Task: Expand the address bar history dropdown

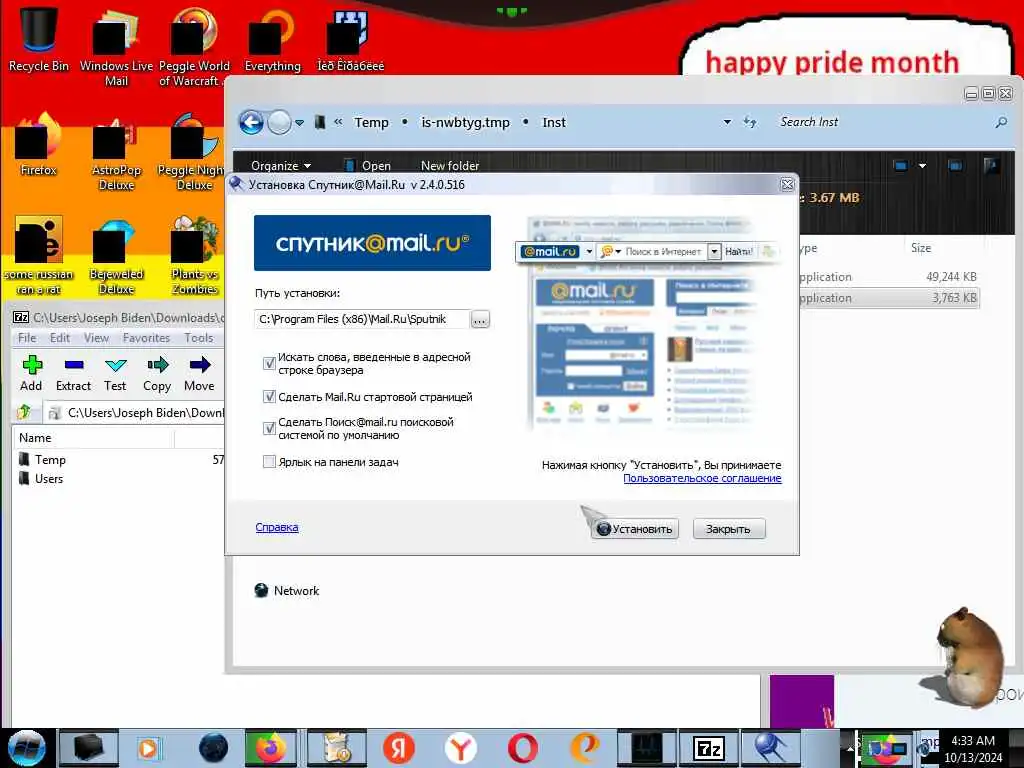Action: (x=727, y=122)
